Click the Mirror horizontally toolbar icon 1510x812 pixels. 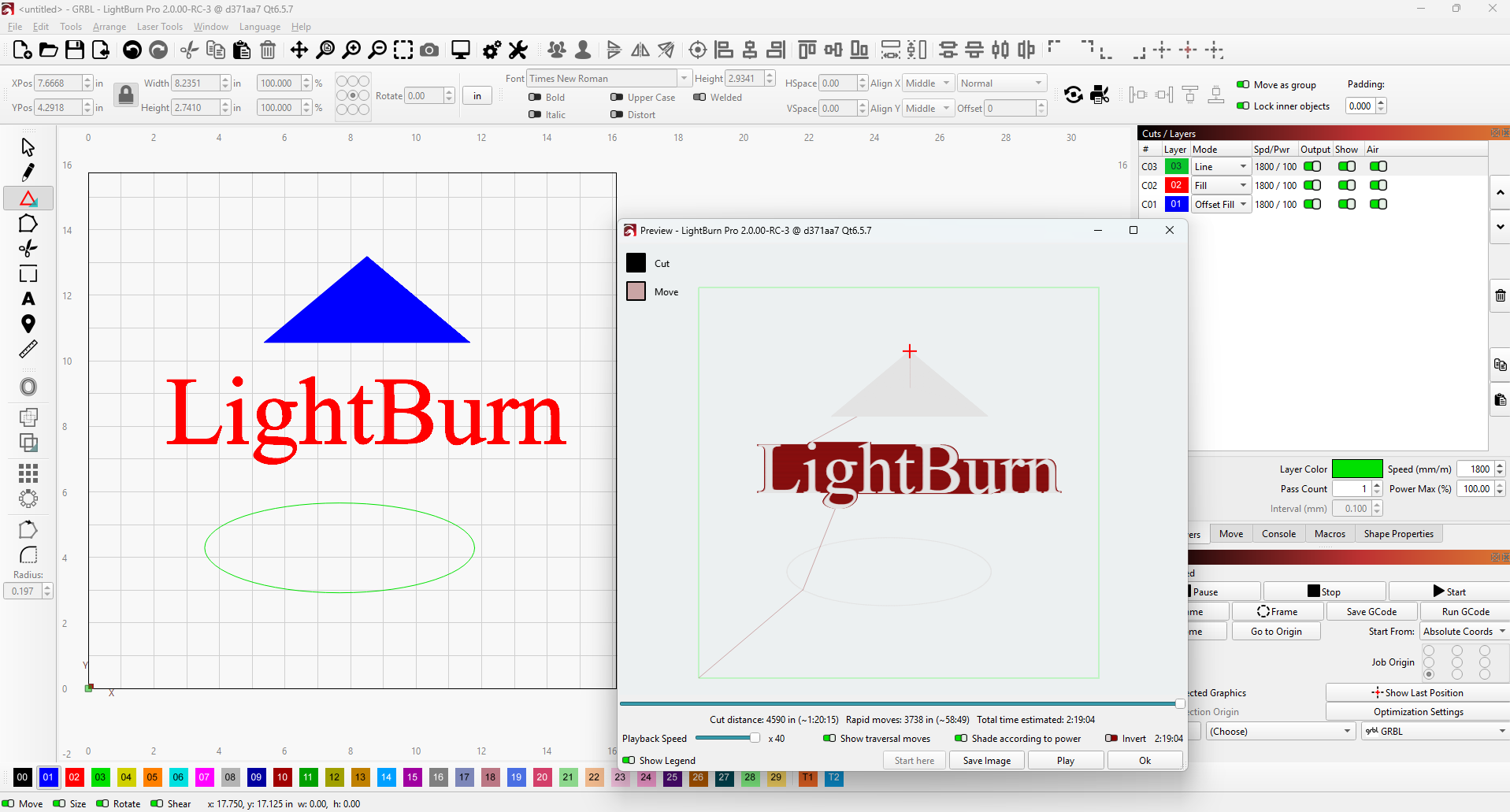[640, 50]
